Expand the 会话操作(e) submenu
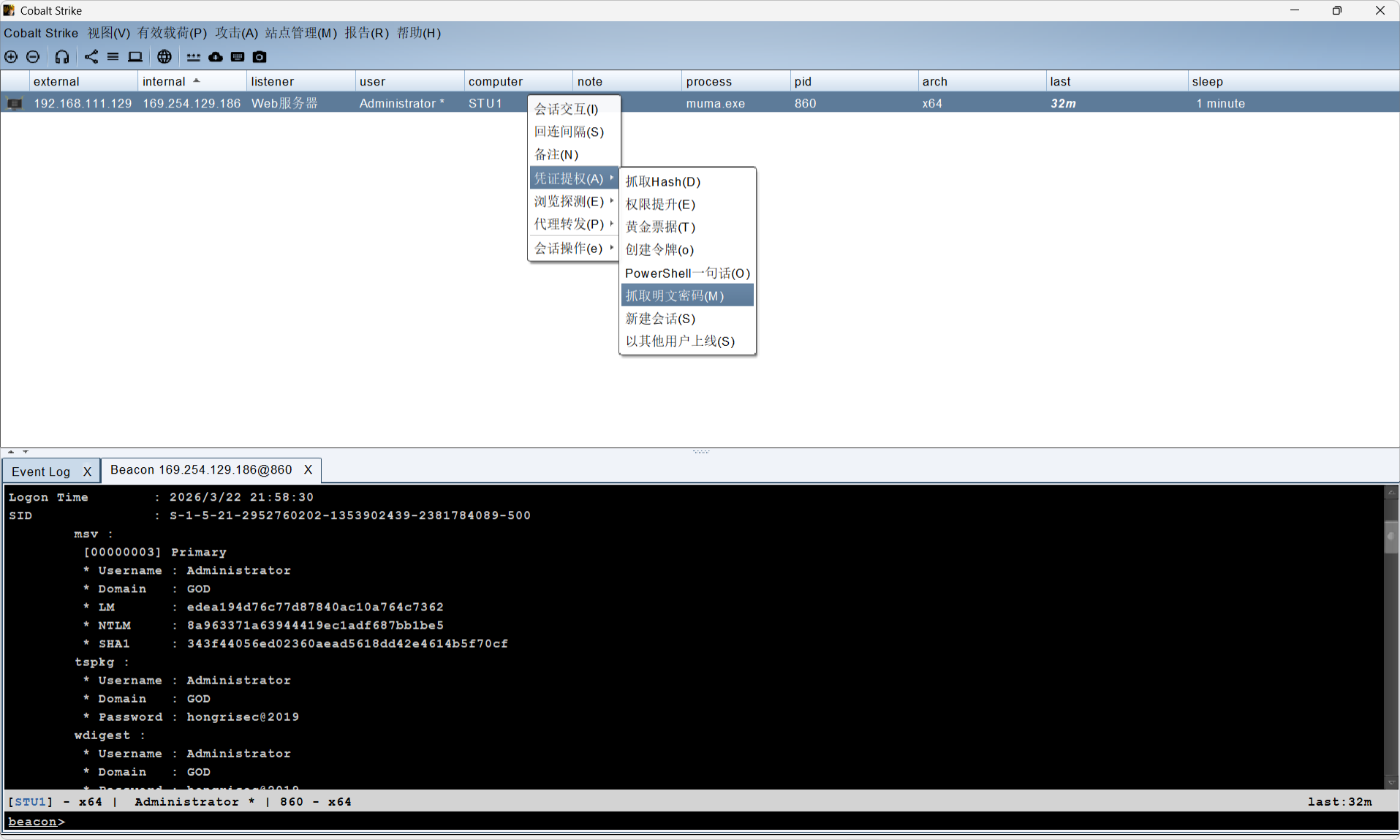This screenshot has height=840, width=1400. coord(574,248)
